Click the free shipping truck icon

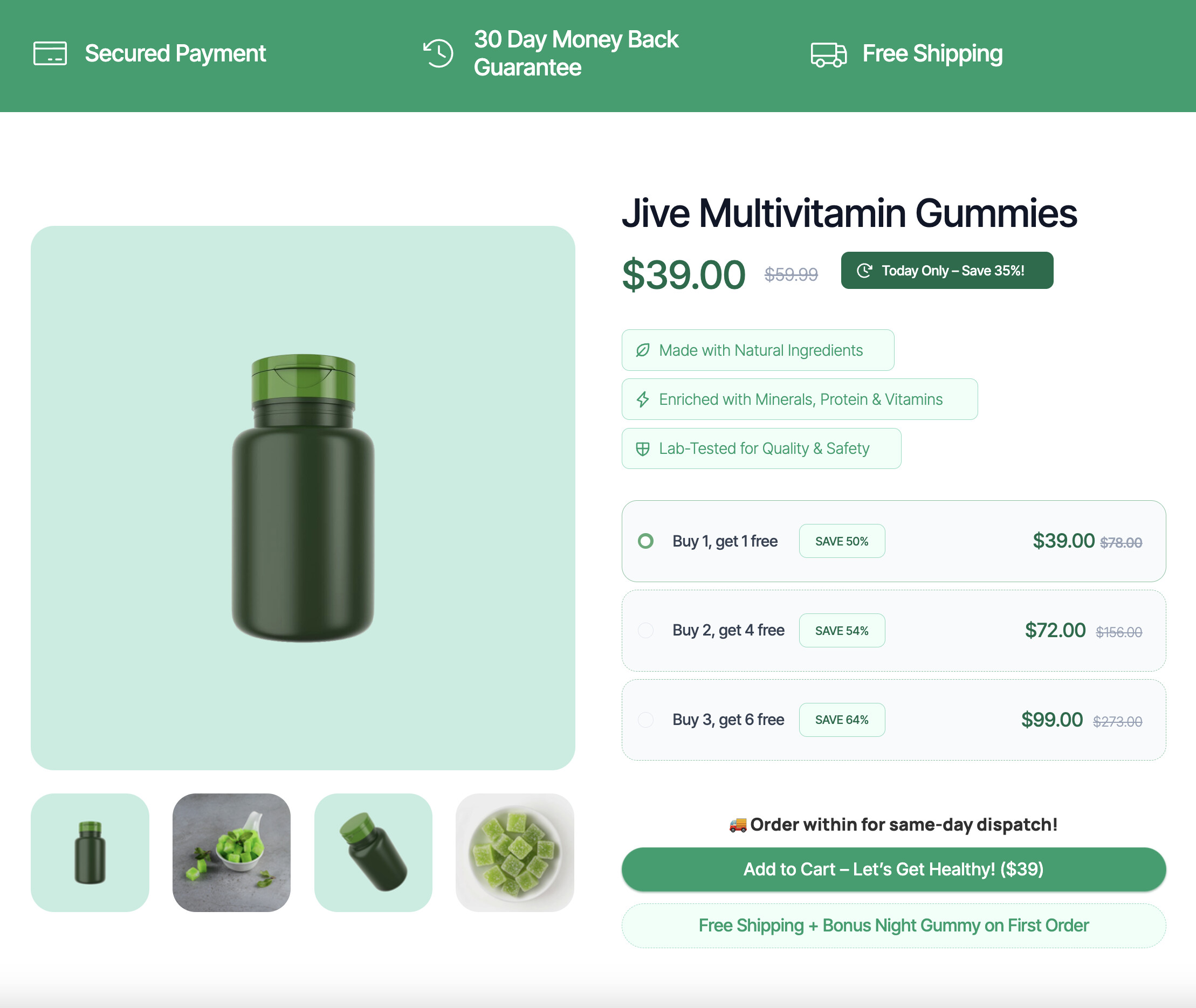(x=828, y=55)
